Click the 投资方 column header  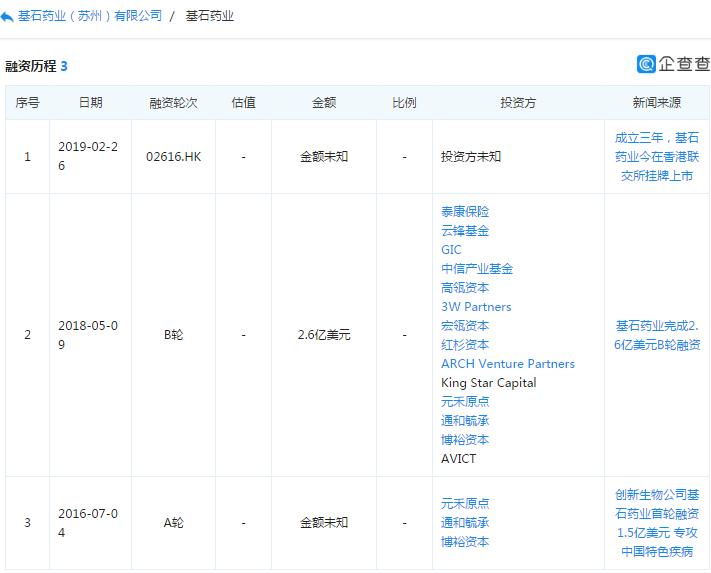click(518, 102)
